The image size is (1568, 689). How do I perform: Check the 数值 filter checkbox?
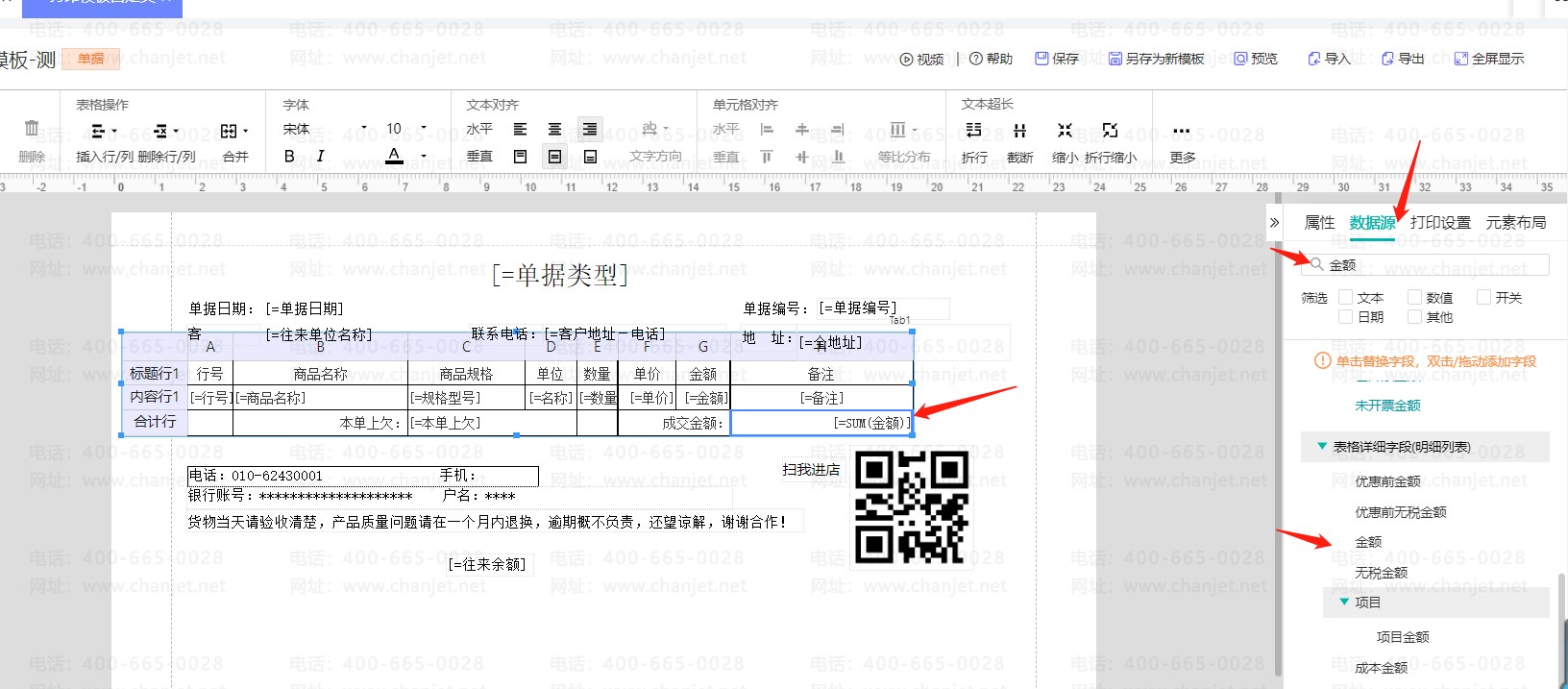tap(1414, 298)
